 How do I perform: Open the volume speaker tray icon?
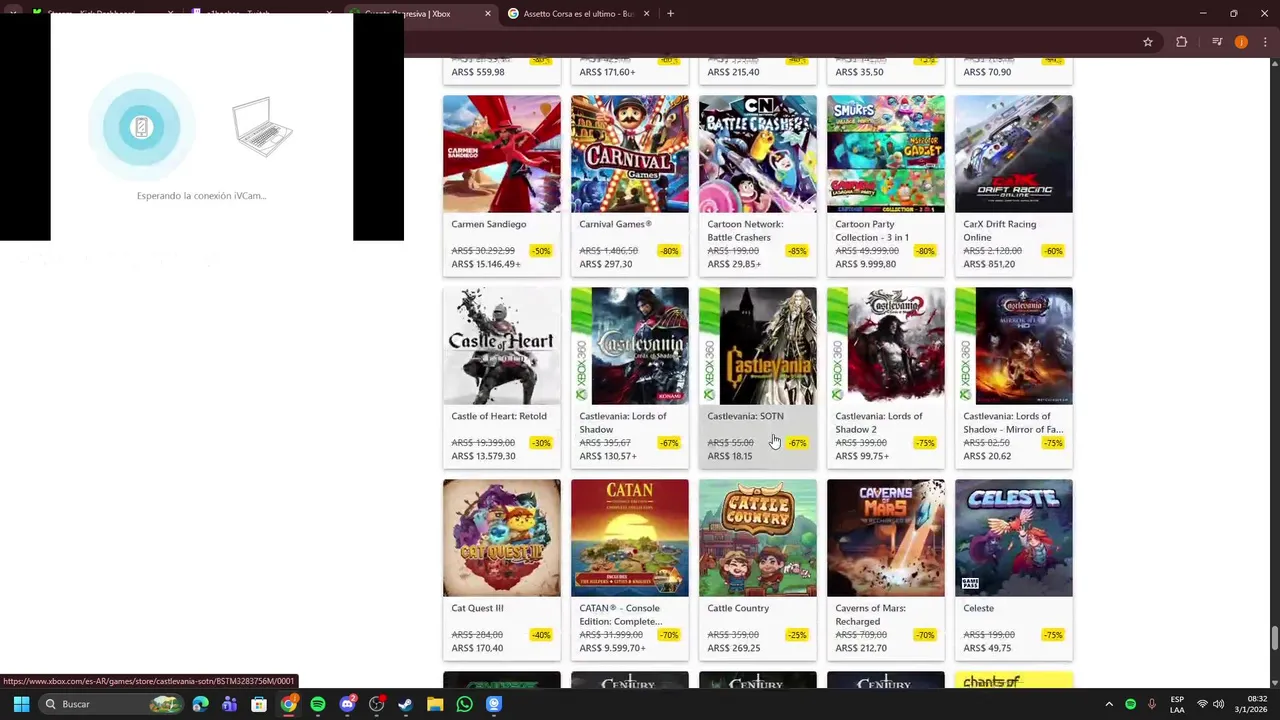(x=1218, y=704)
